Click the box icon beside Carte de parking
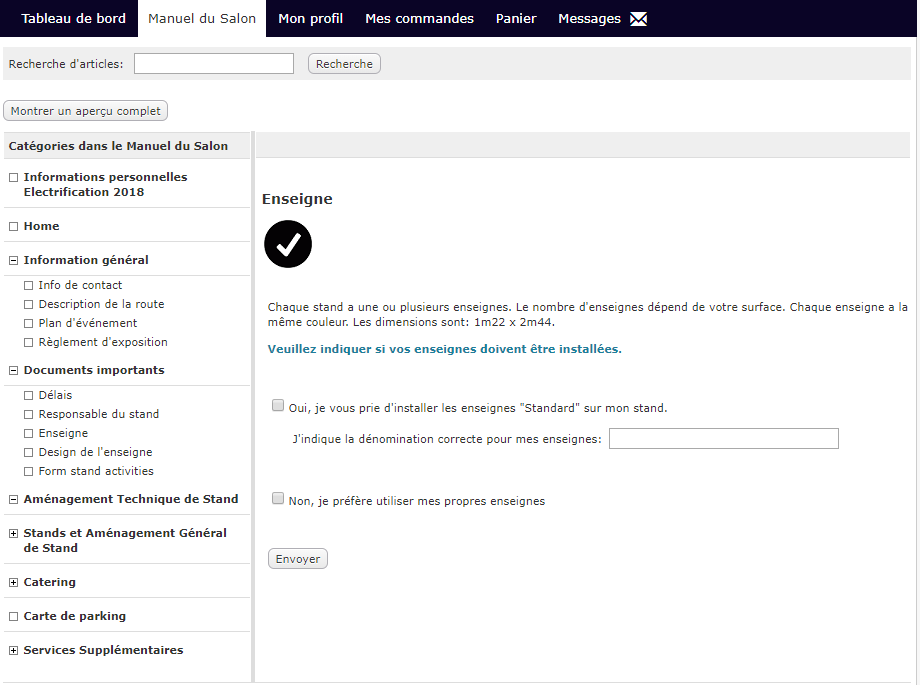Image resolution: width=920 pixels, height=685 pixels. [x=13, y=616]
